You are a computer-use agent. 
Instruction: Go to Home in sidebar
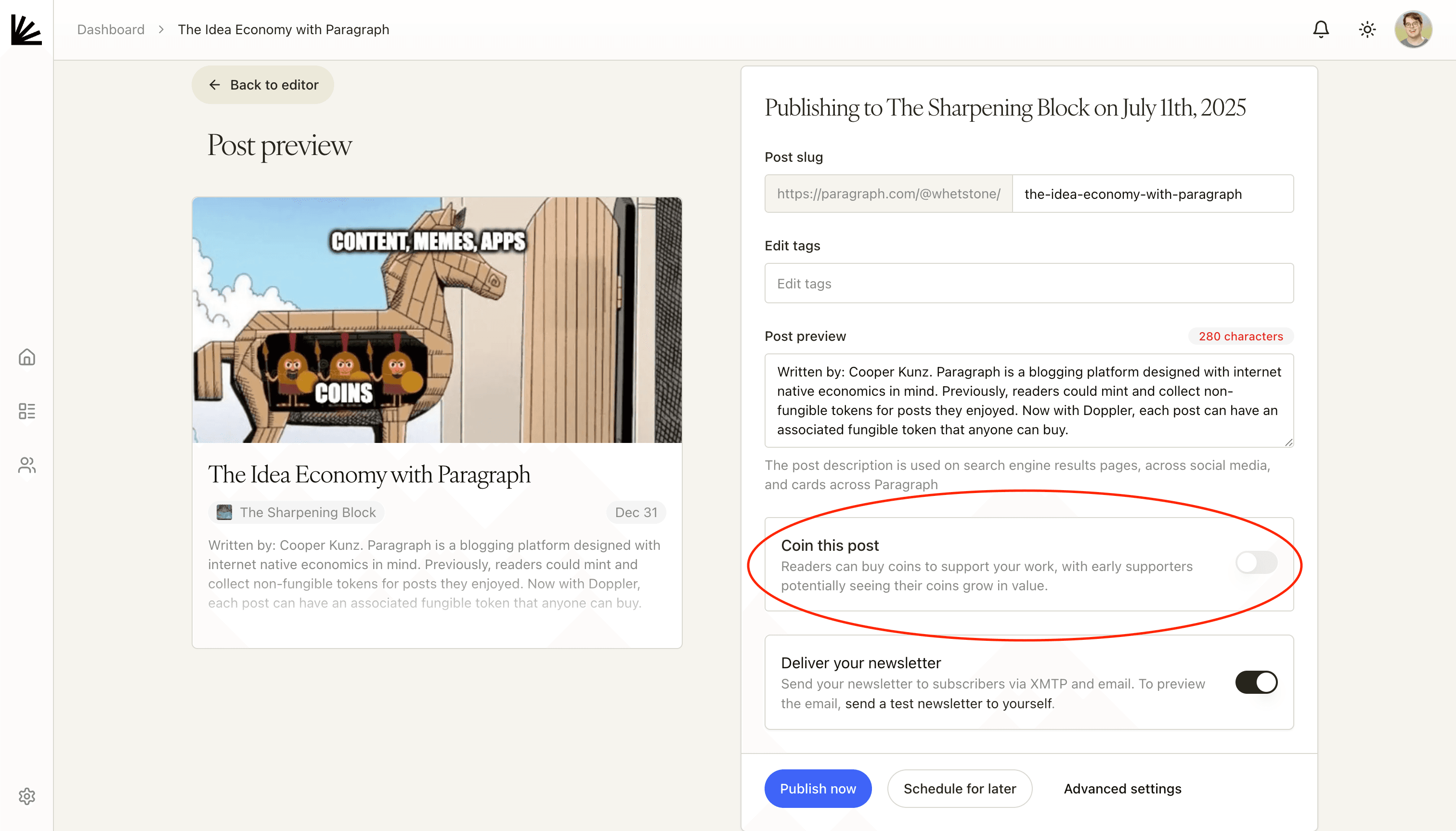click(27, 357)
